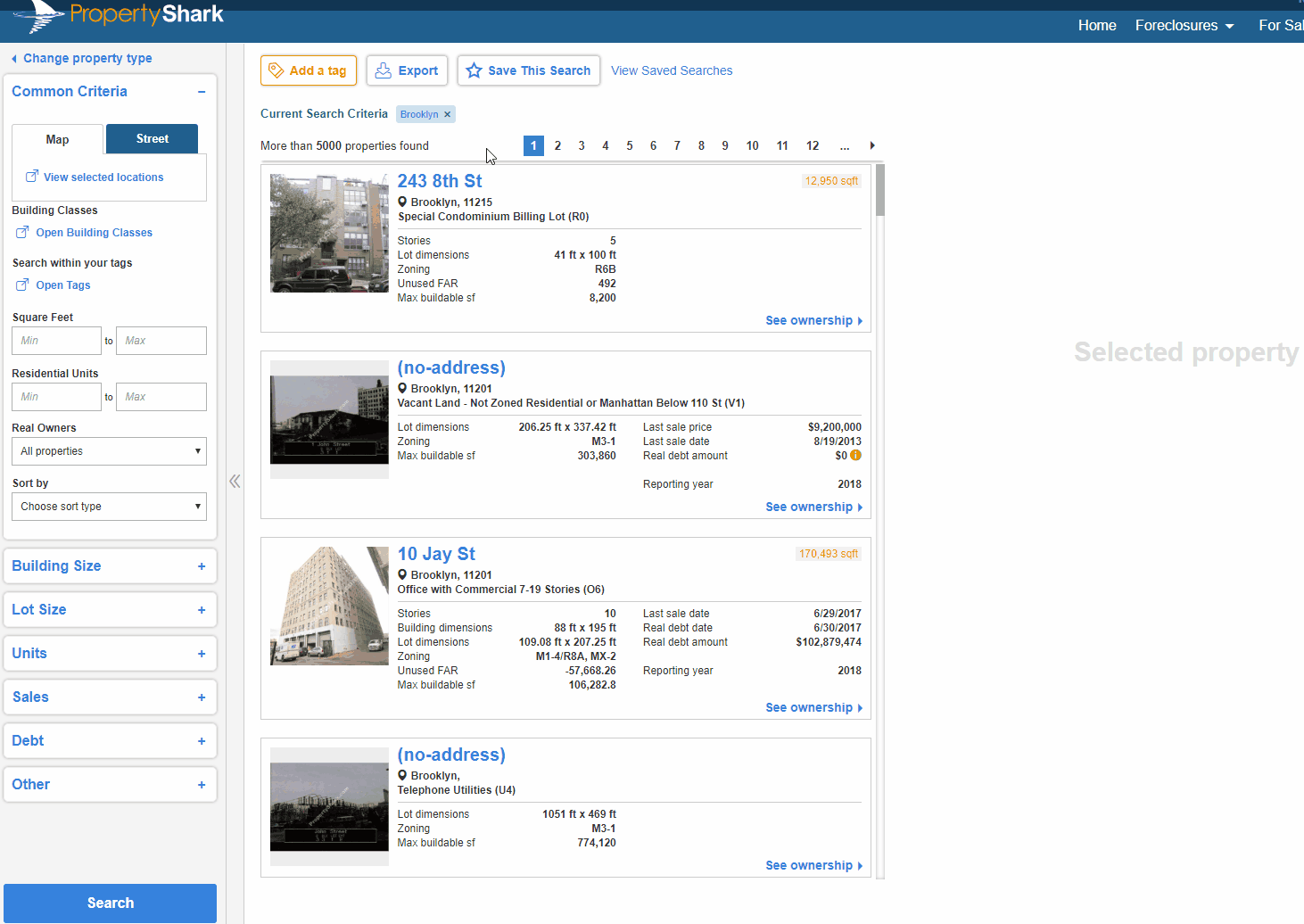
Task: Open the Sort by dropdown
Action: click(x=109, y=507)
